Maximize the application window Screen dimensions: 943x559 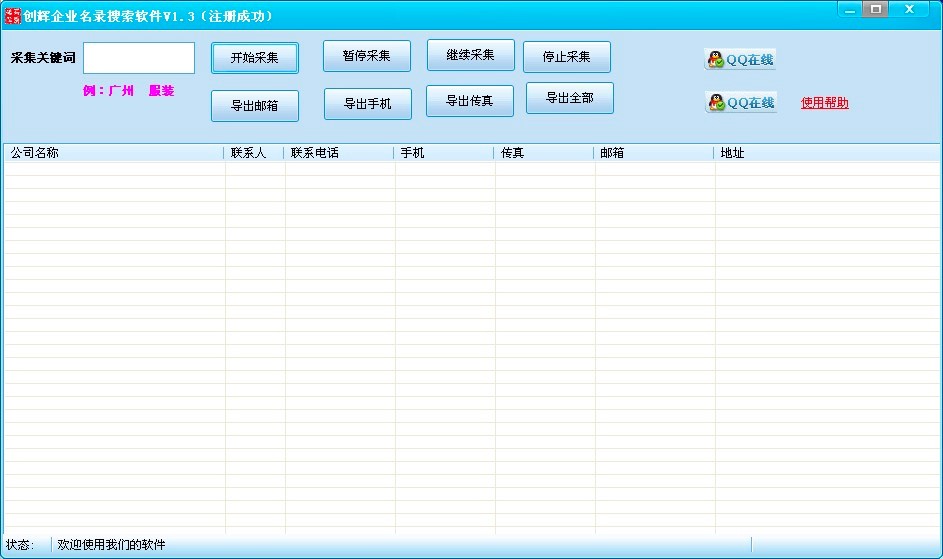(x=876, y=9)
